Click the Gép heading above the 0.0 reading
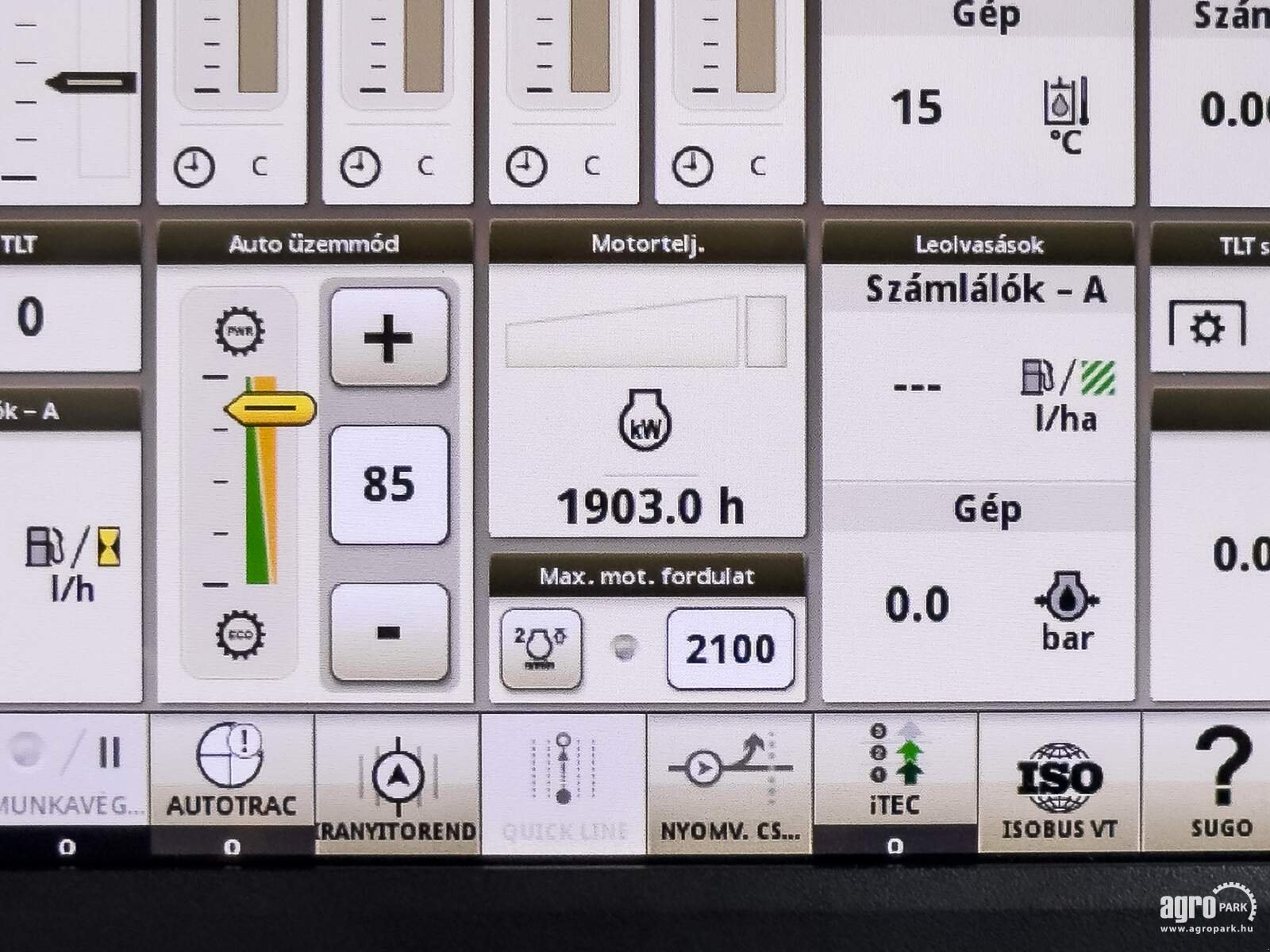The width and height of the screenshot is (1270, 952). pyautogui.click(x=987, y=509)
